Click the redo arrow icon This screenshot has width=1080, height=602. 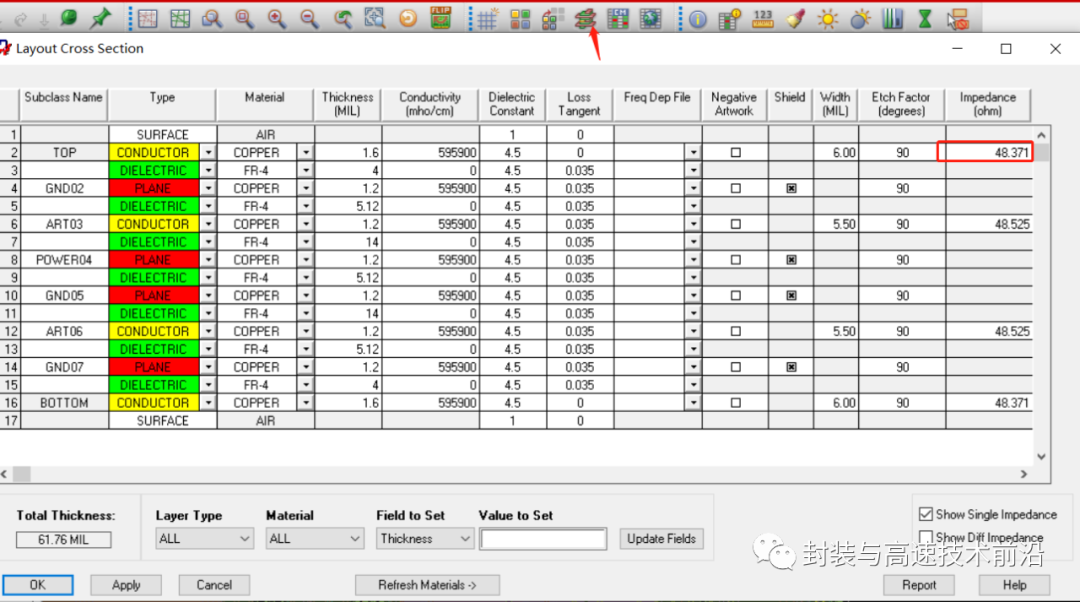pyautogui.click(x=21, y=19)
